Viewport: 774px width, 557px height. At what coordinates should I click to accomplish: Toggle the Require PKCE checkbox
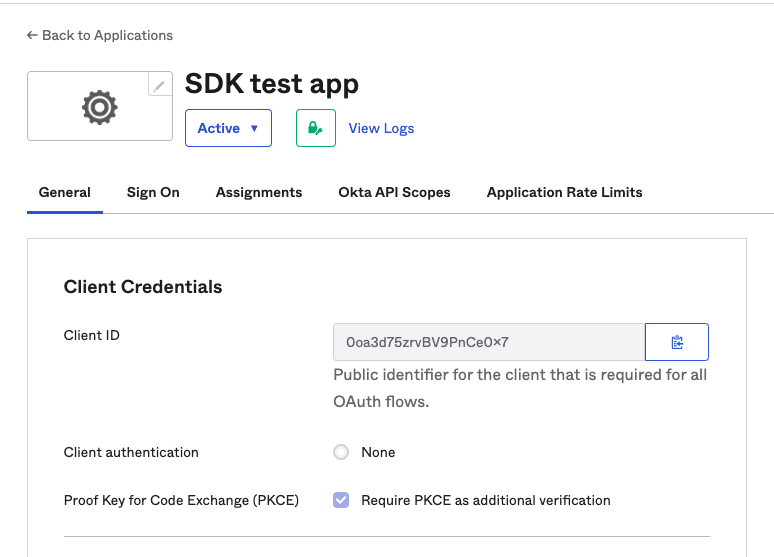341,500
